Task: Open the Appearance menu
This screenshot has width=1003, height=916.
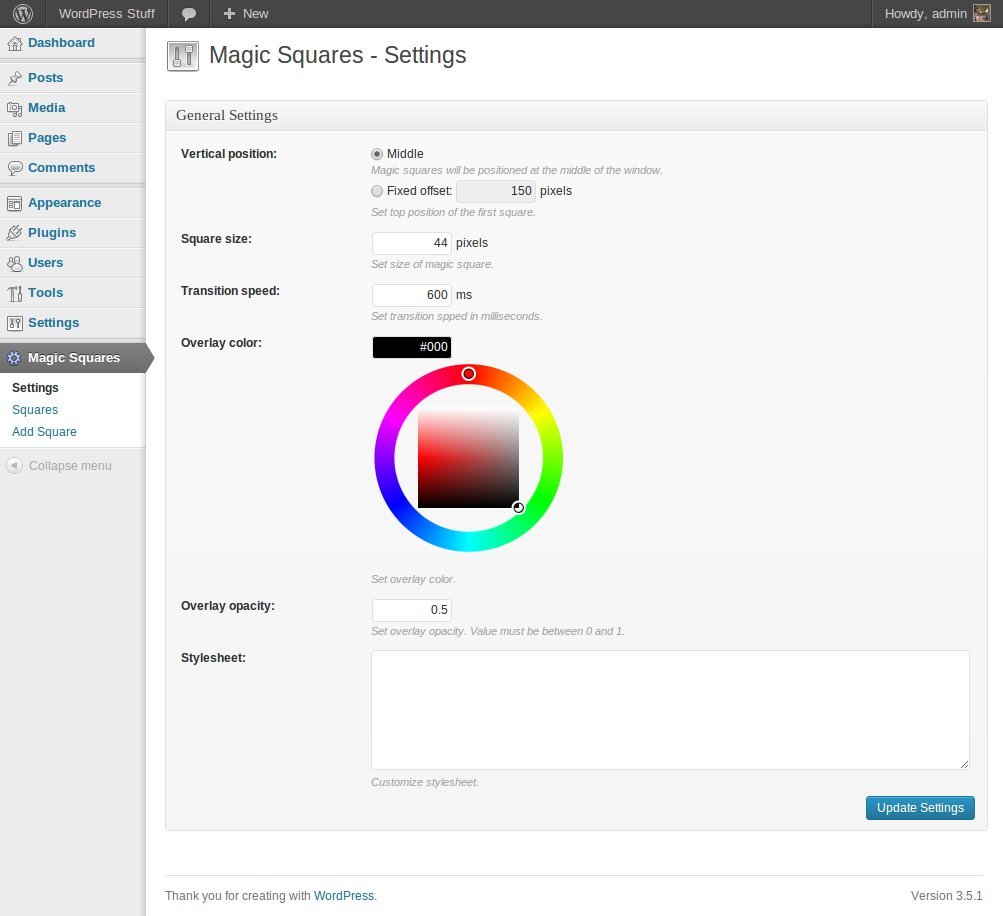Action: (x=64, y=203)
